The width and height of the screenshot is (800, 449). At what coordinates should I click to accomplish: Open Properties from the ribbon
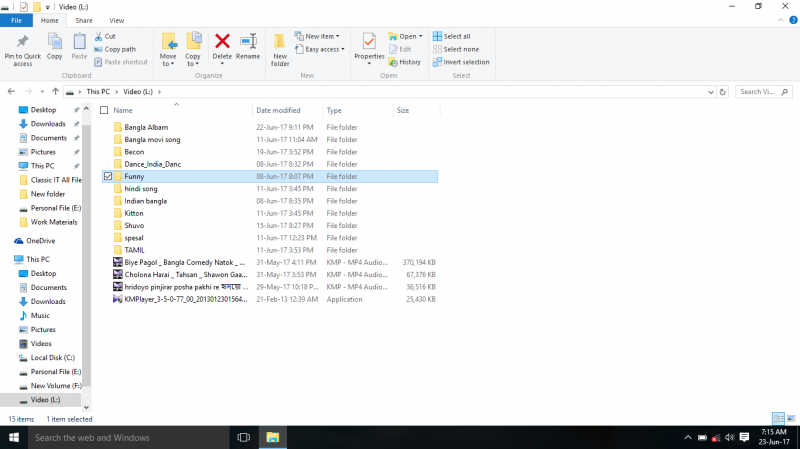[369, 47]
